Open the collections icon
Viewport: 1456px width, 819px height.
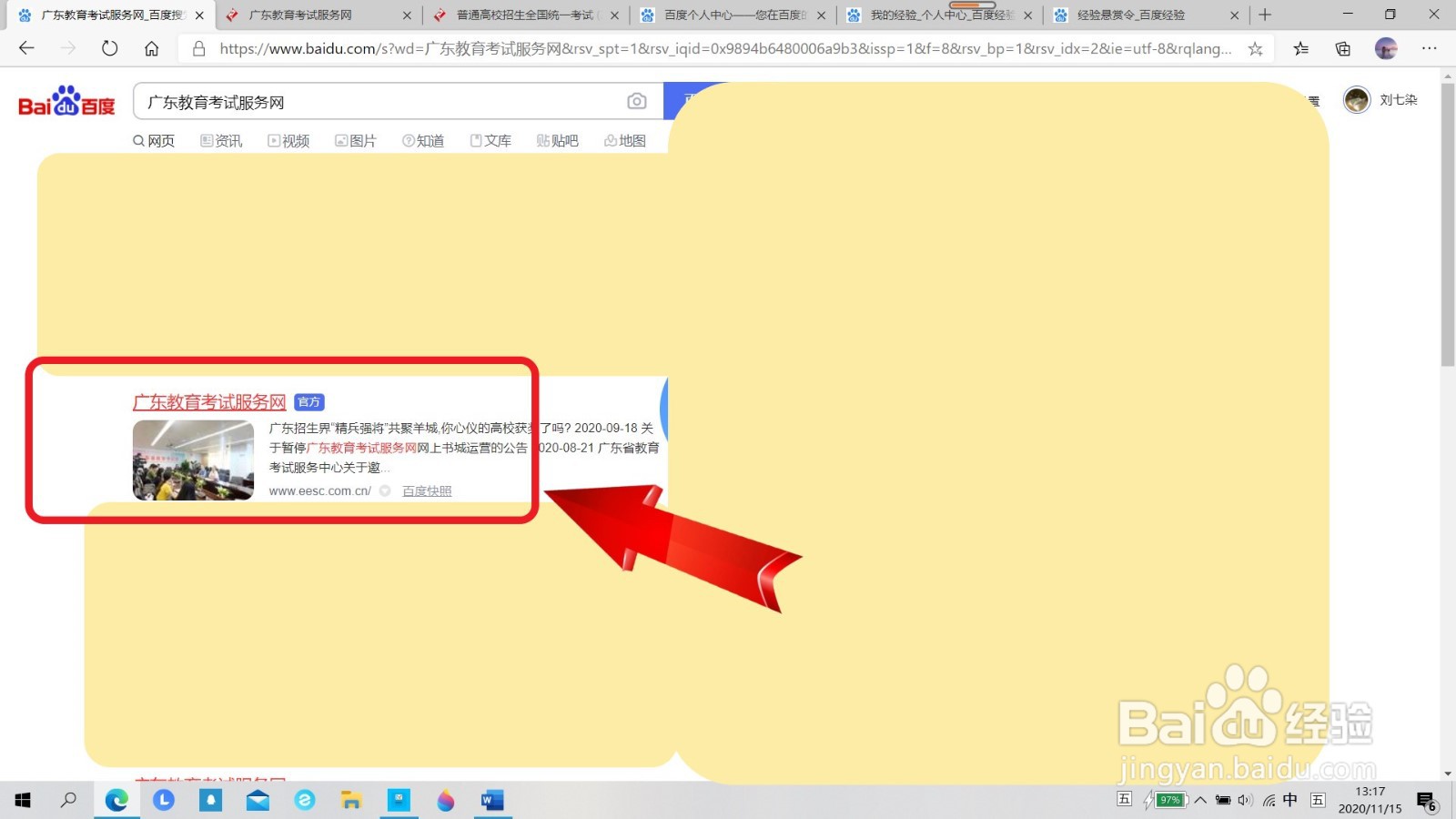point(1343,49)
